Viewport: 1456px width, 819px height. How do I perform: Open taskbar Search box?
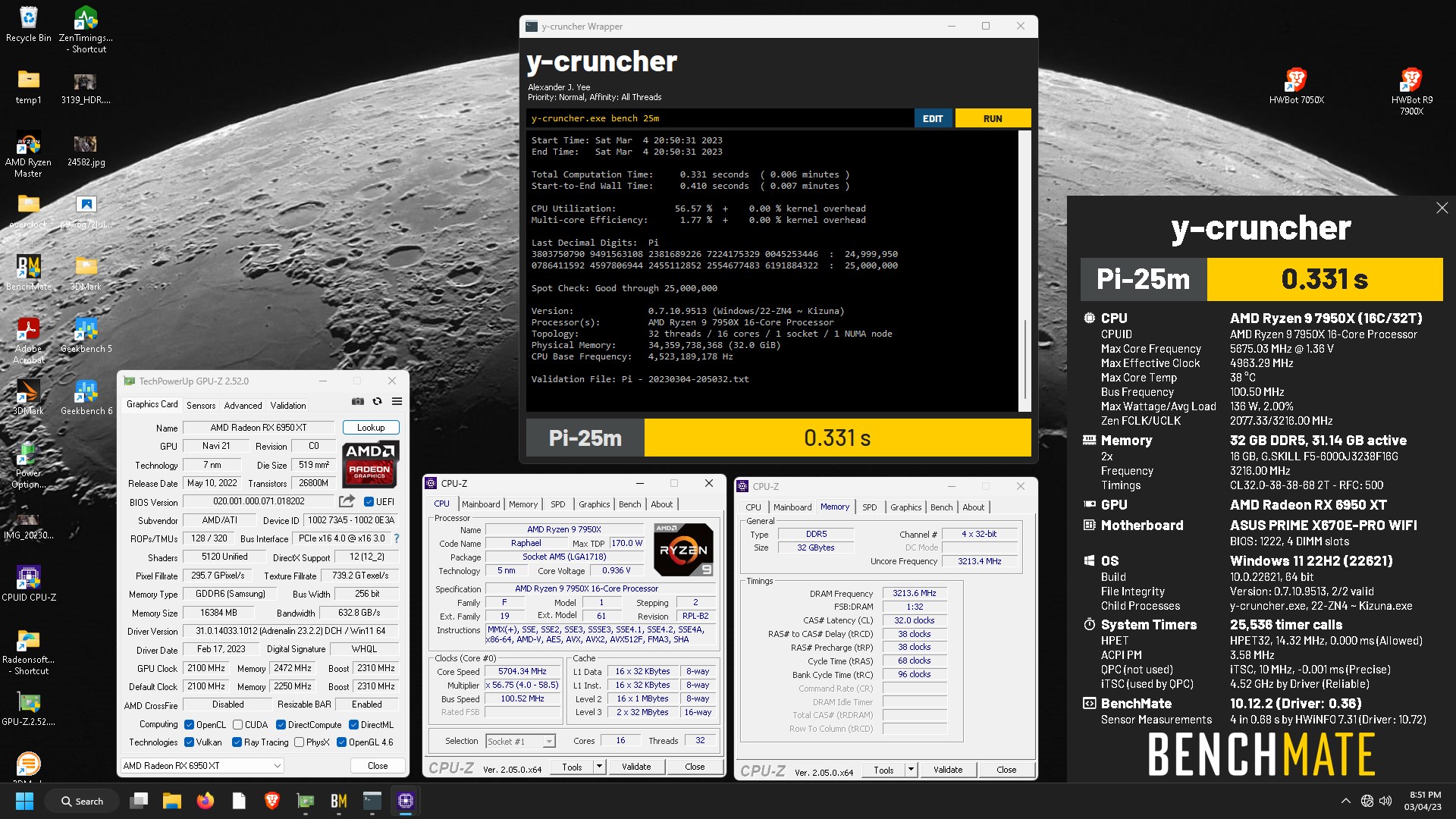[x=83, y=801]
